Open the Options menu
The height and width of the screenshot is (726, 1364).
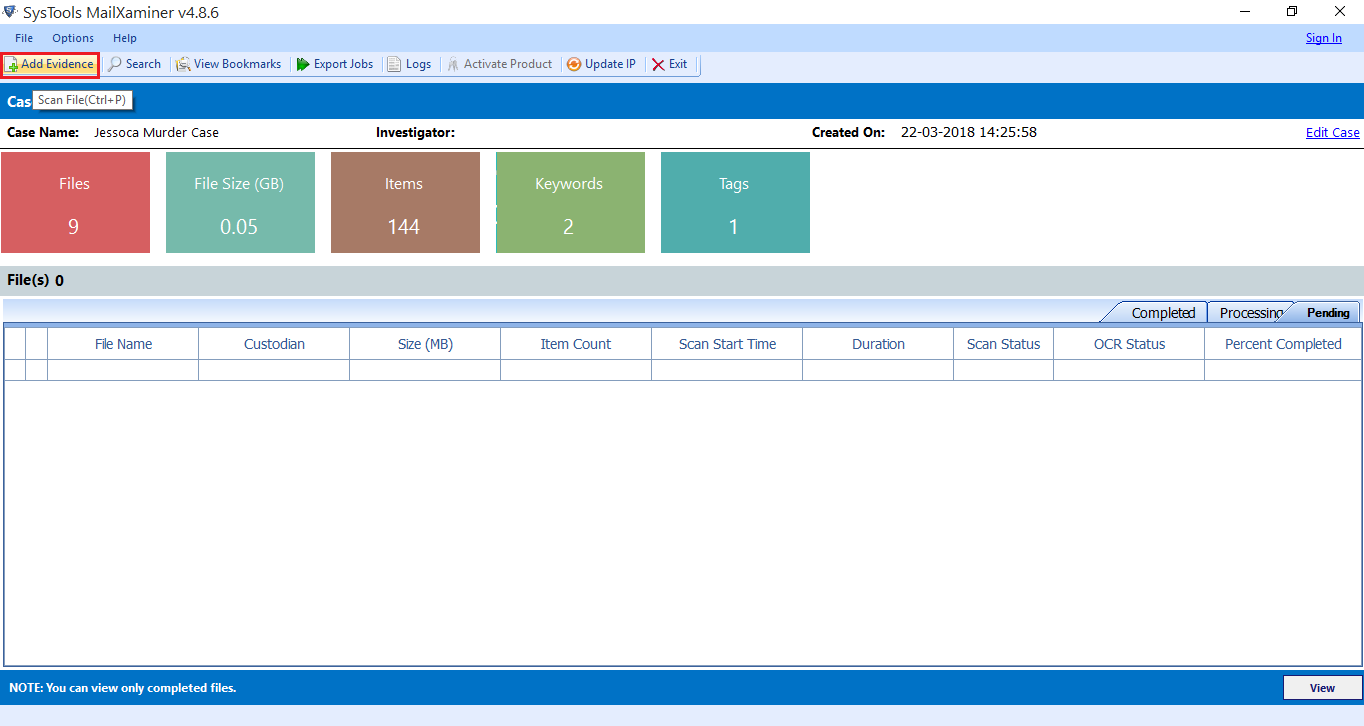tap(73, 38)
